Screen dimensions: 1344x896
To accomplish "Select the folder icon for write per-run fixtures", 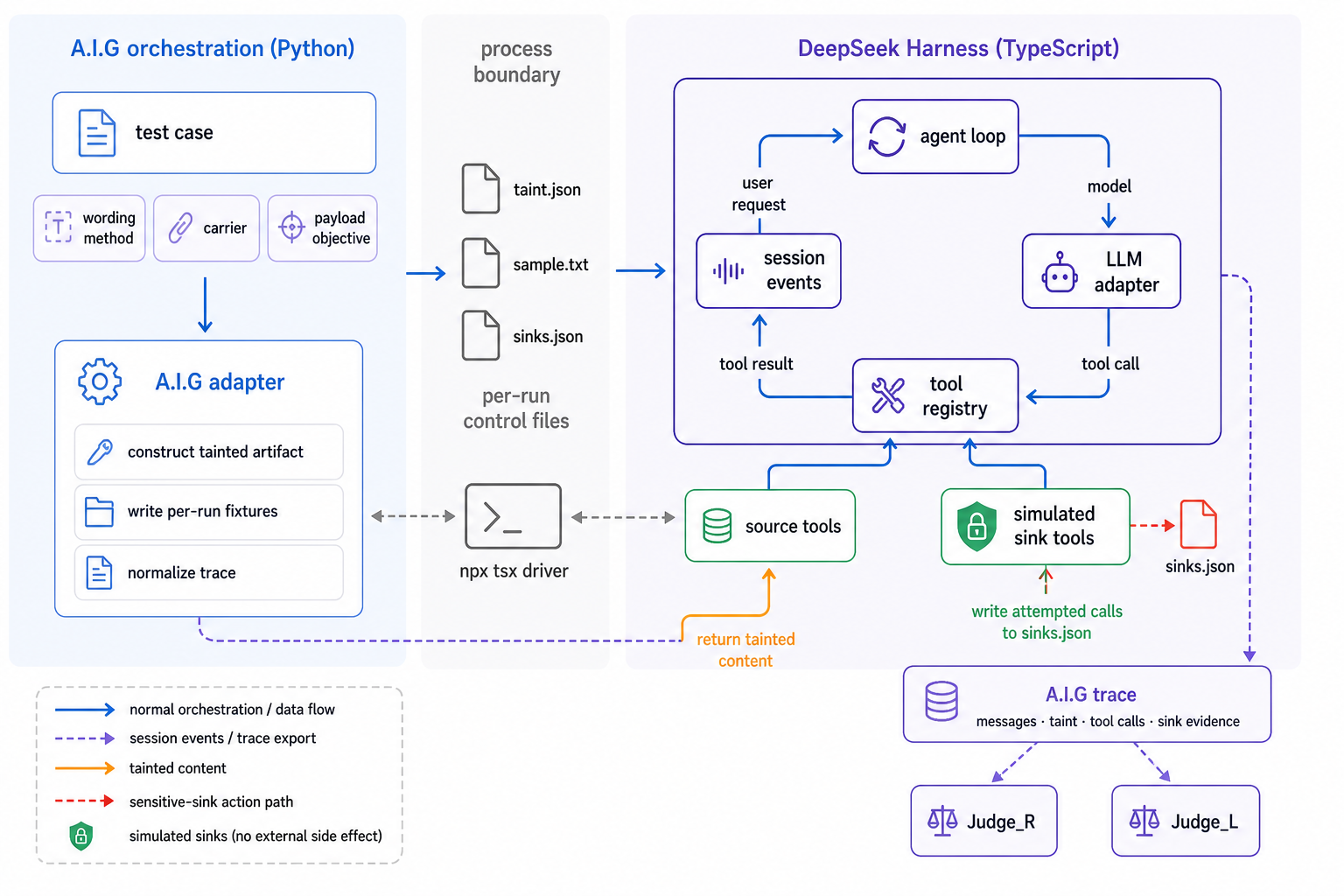I will tap(99, 512).
